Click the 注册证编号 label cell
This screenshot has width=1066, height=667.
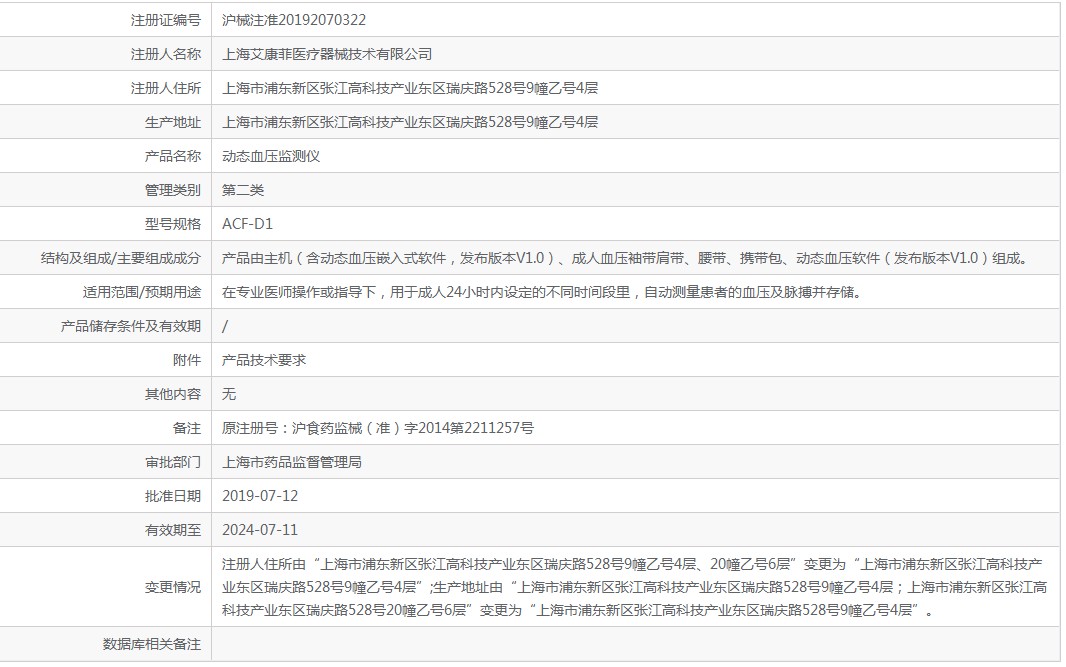click(166, 20)
